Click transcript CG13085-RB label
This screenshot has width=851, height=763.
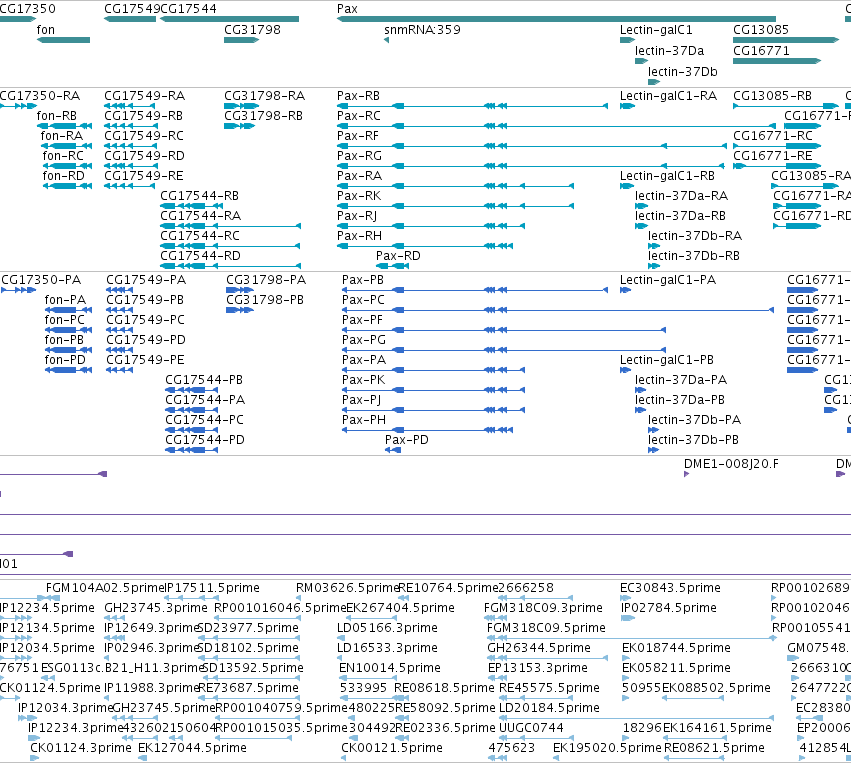pos(772,96)
